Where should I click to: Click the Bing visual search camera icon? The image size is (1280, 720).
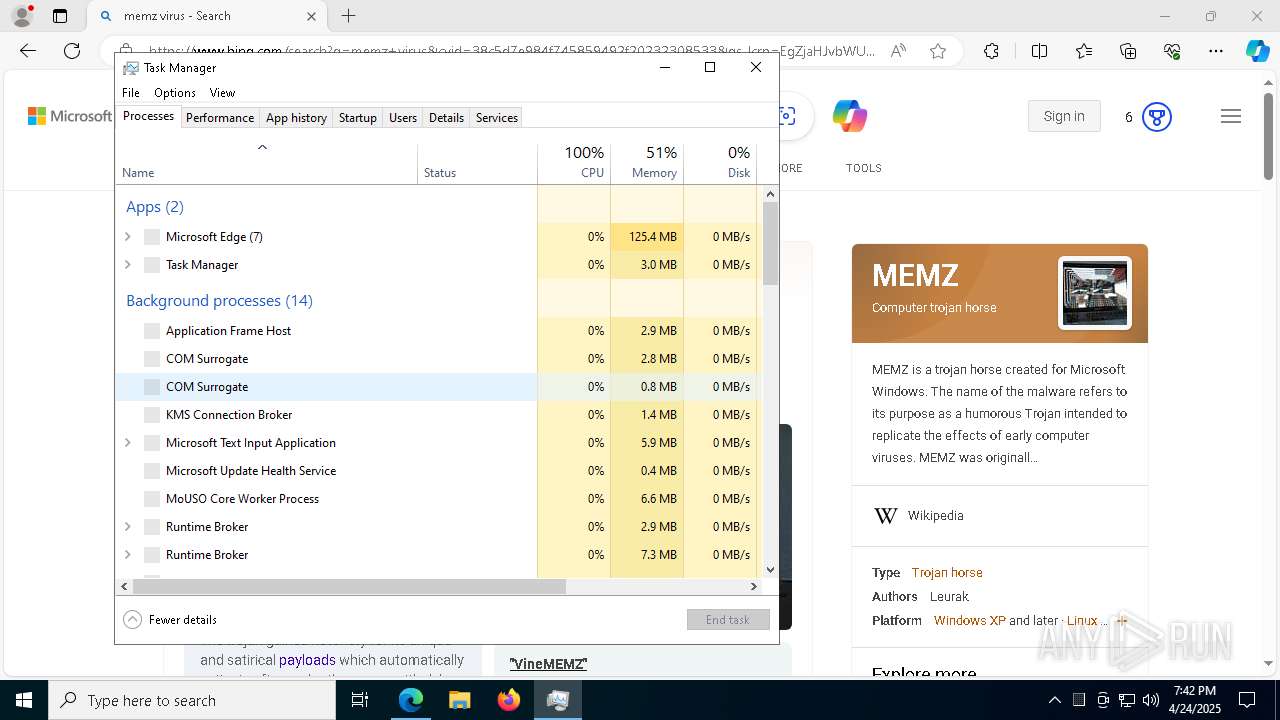(788, 116)
